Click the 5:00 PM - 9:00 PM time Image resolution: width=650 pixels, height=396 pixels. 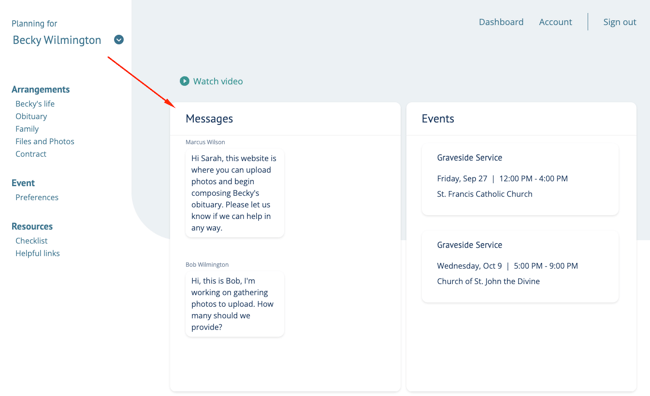546,266
